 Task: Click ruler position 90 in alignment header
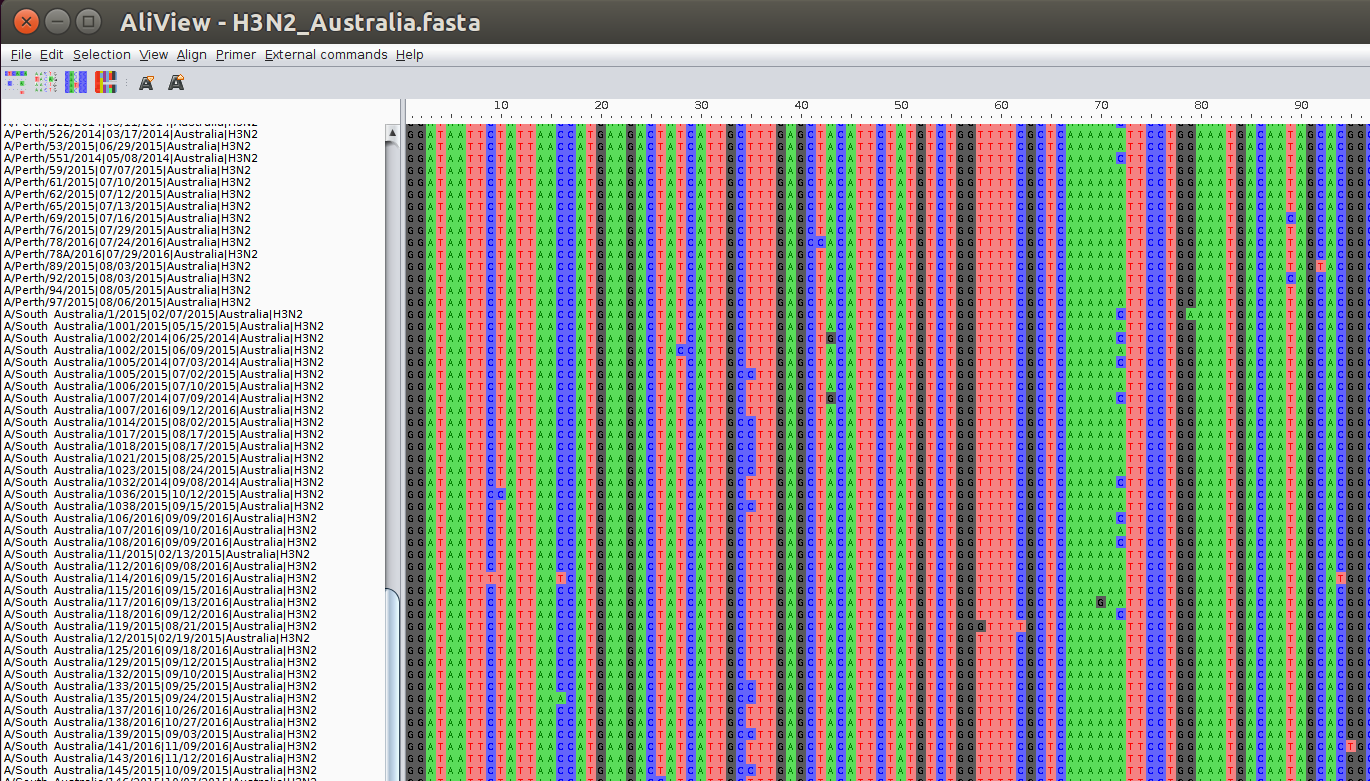(1301, 105)
